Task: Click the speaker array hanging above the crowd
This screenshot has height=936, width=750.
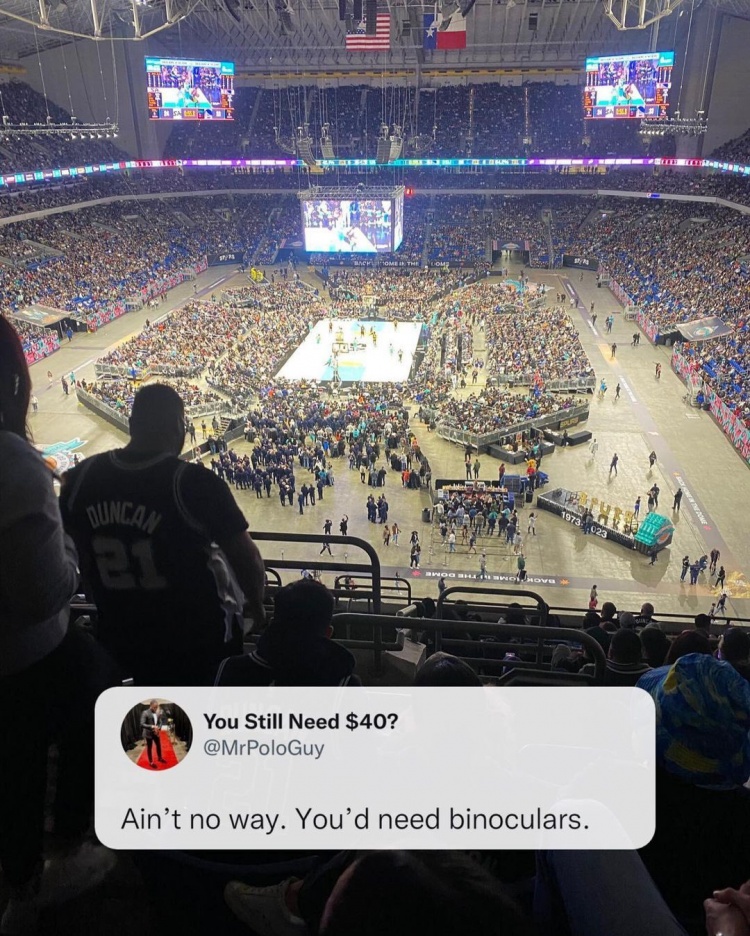Action: coord(350,146)
